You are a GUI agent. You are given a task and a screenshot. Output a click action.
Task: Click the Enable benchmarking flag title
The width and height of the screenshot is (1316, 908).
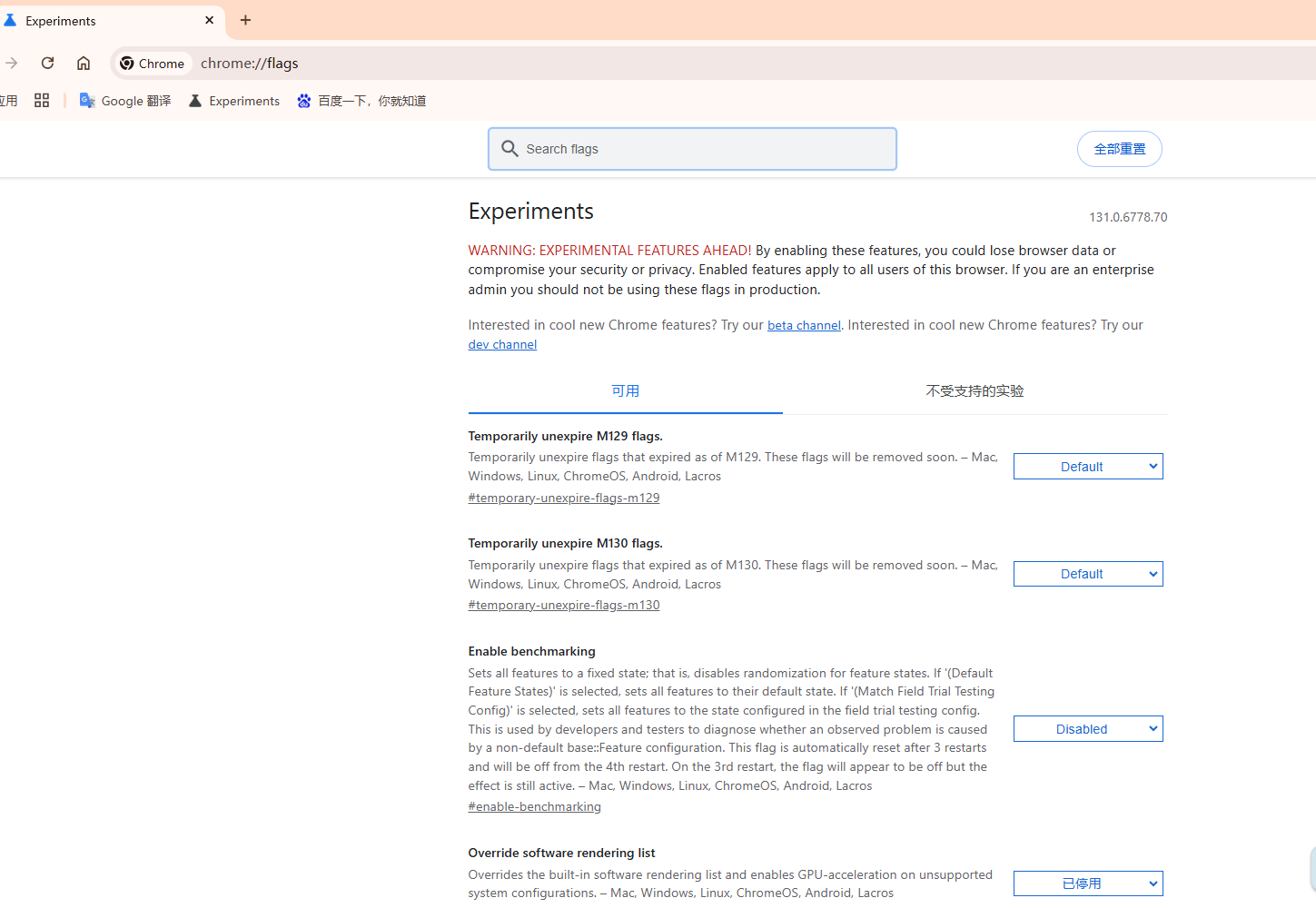tap(532, 651)
